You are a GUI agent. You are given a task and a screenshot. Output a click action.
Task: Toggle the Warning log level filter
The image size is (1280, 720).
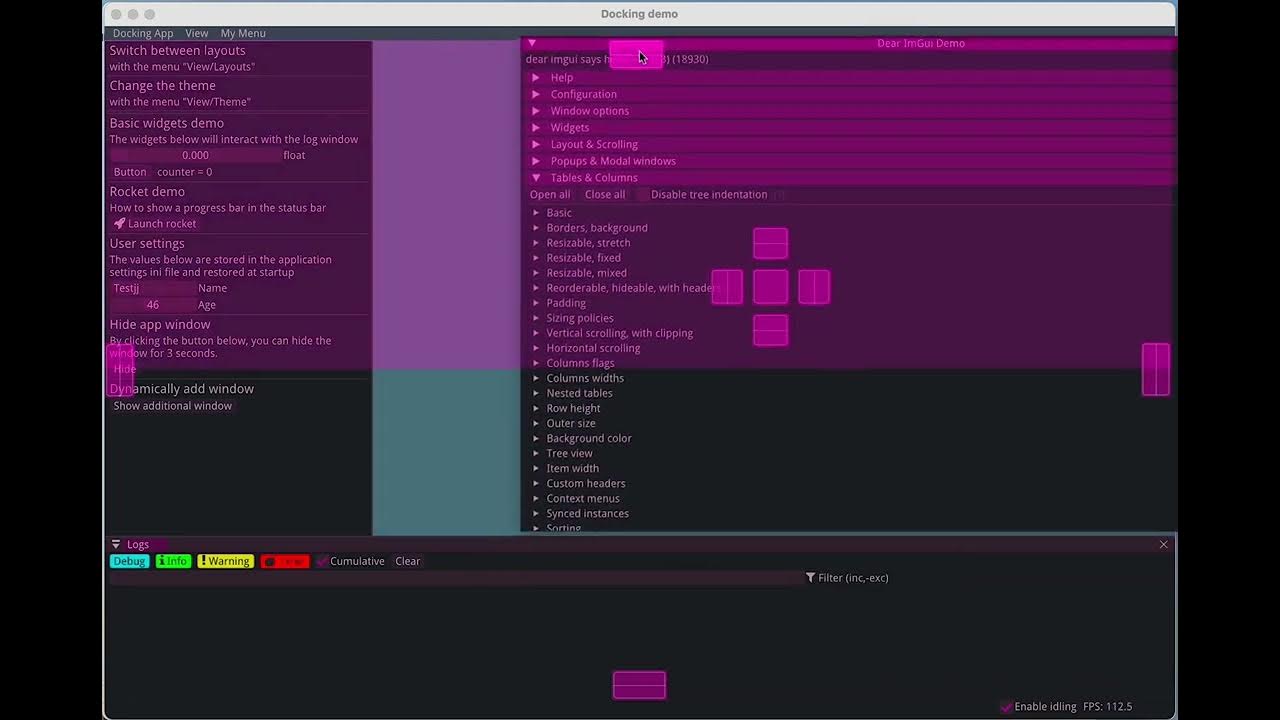(x=225, y=561)
